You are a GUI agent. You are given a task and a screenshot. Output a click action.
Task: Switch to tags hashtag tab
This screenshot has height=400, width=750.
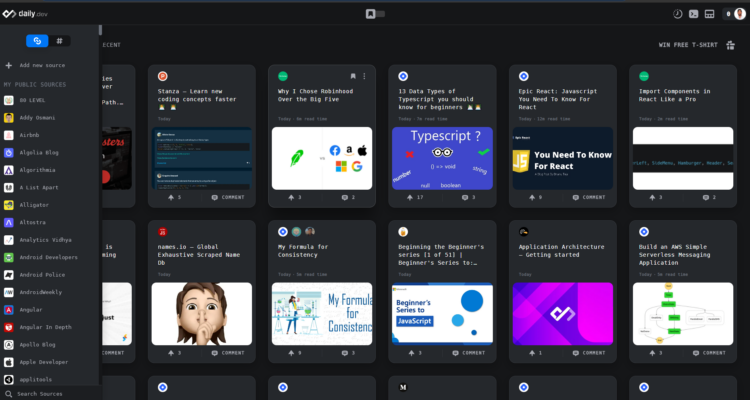[x=59, y=41]
